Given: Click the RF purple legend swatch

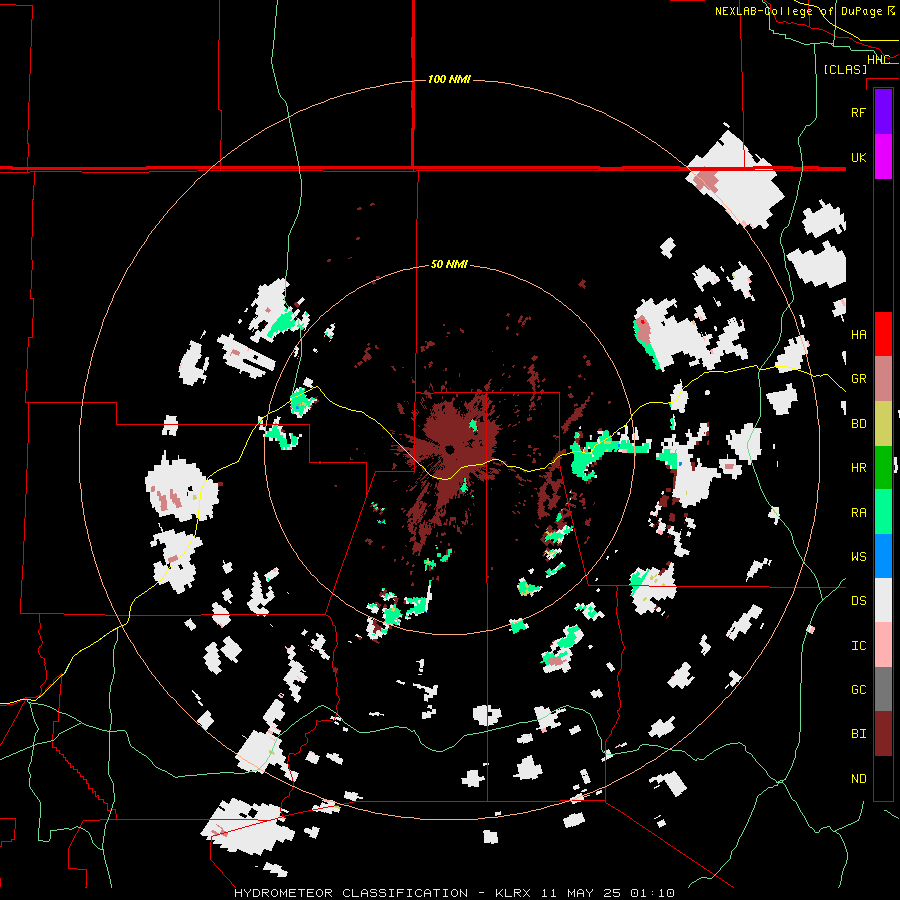Looking at the screenshot, I should click(883, 112).
